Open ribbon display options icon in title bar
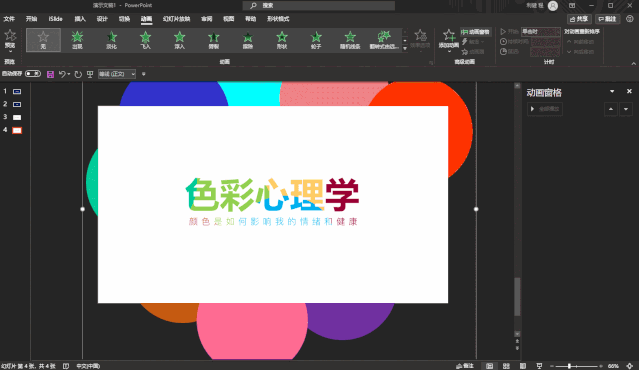Viewport: 639px width, 370px height. (x=572, y=5)
